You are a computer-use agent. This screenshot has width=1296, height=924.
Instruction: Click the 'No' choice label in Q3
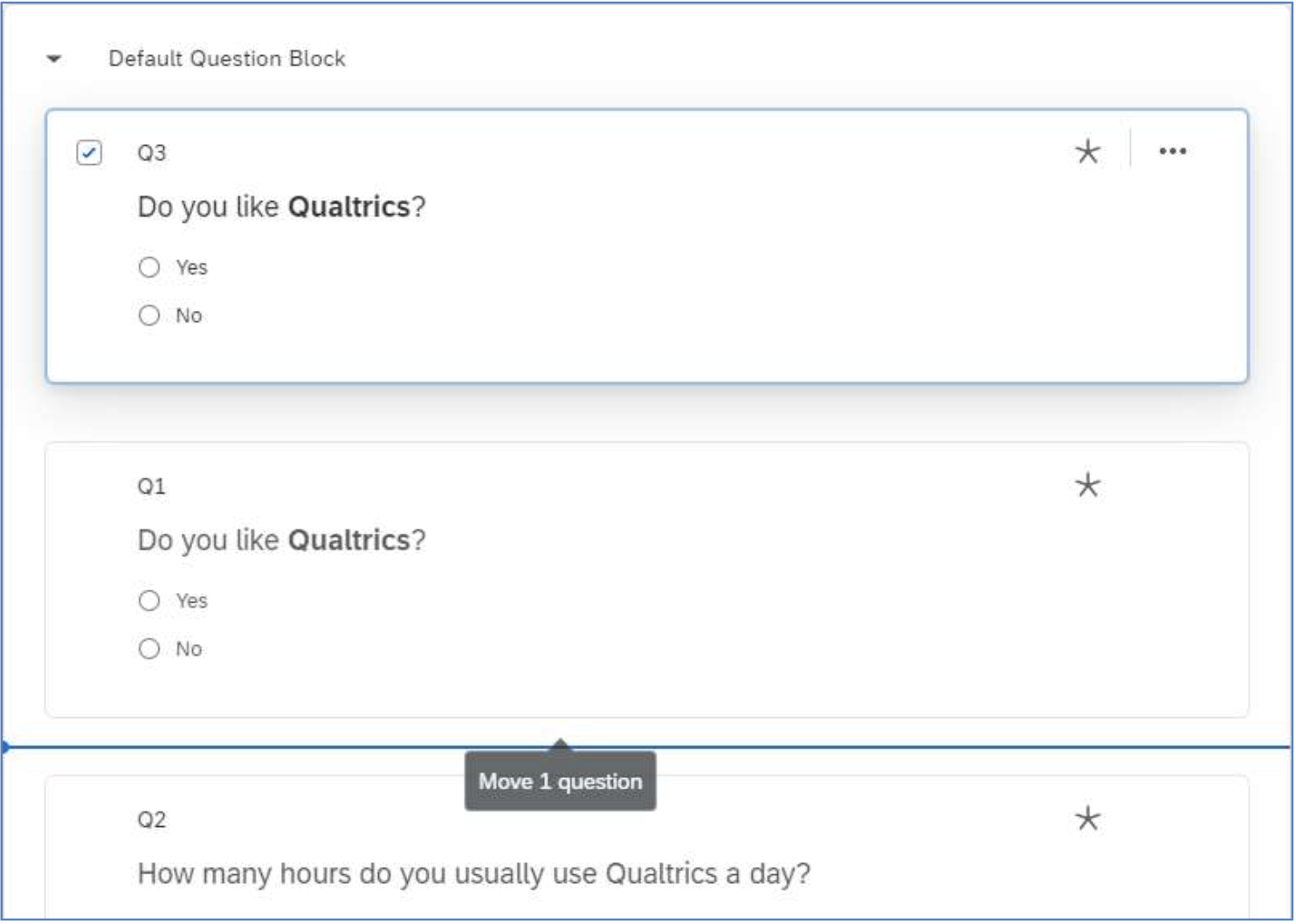tap(189, 315)
